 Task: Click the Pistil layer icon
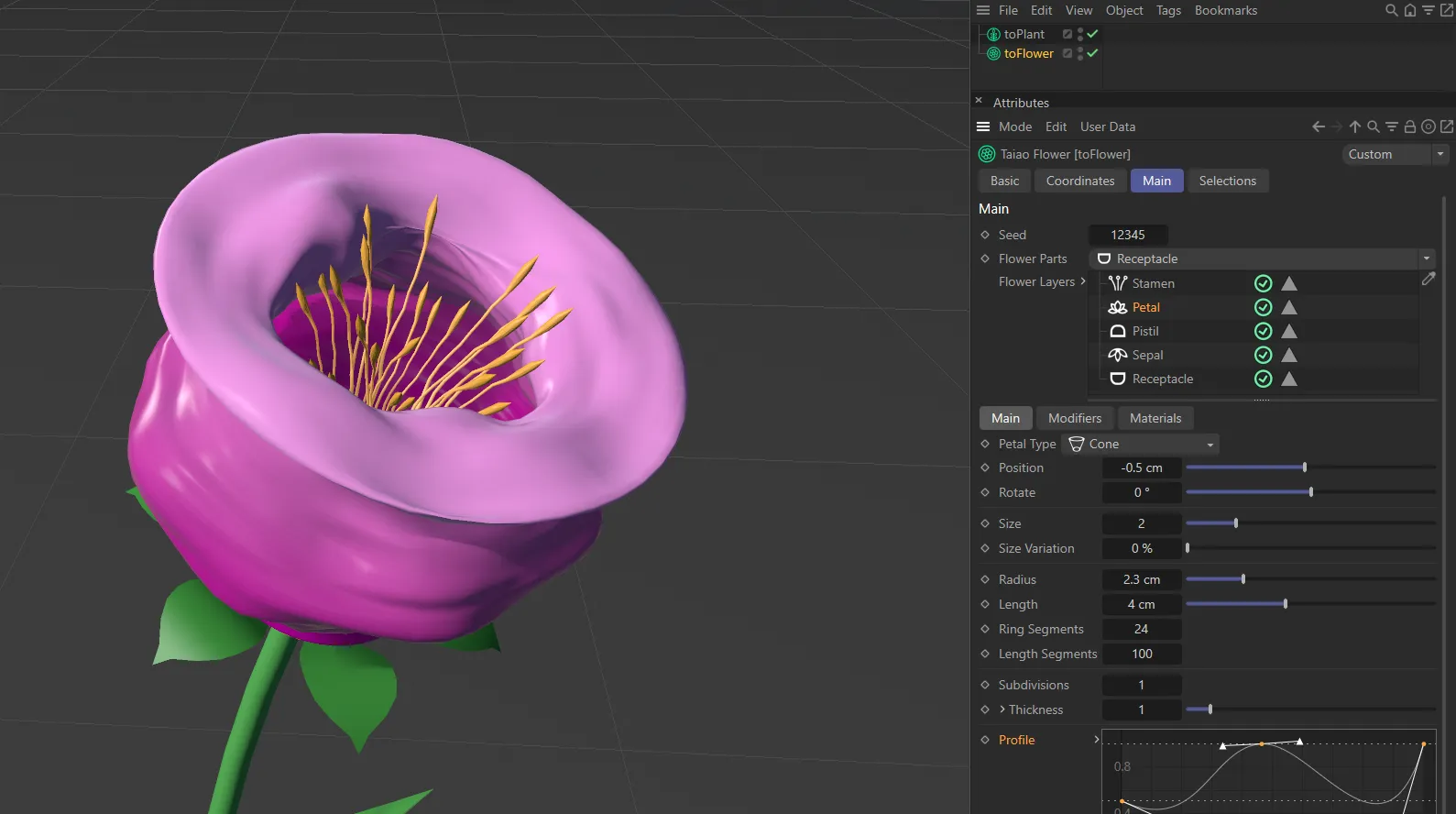(1117, 331)
